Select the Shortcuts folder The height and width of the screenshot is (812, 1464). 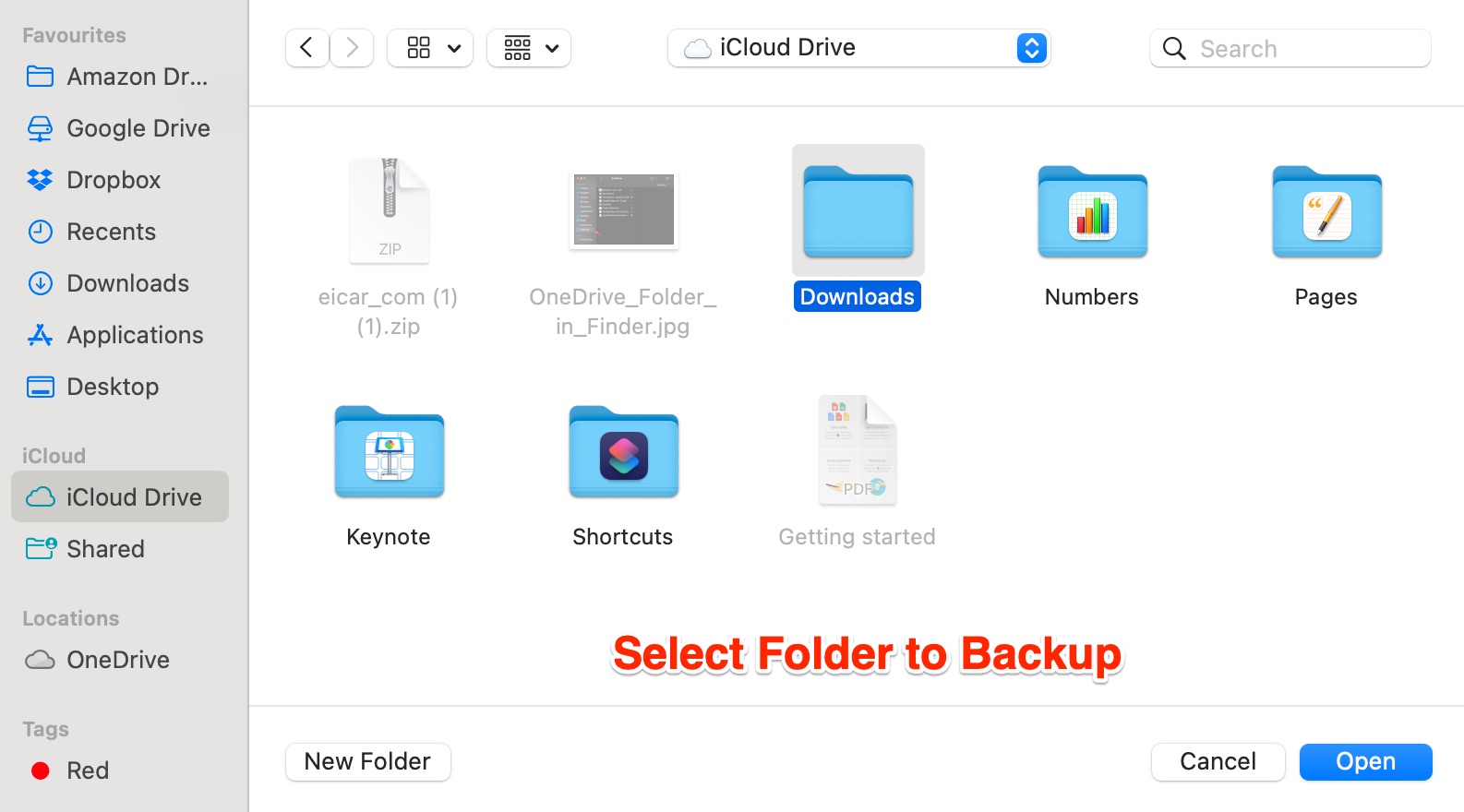click(x=623, y=451)
